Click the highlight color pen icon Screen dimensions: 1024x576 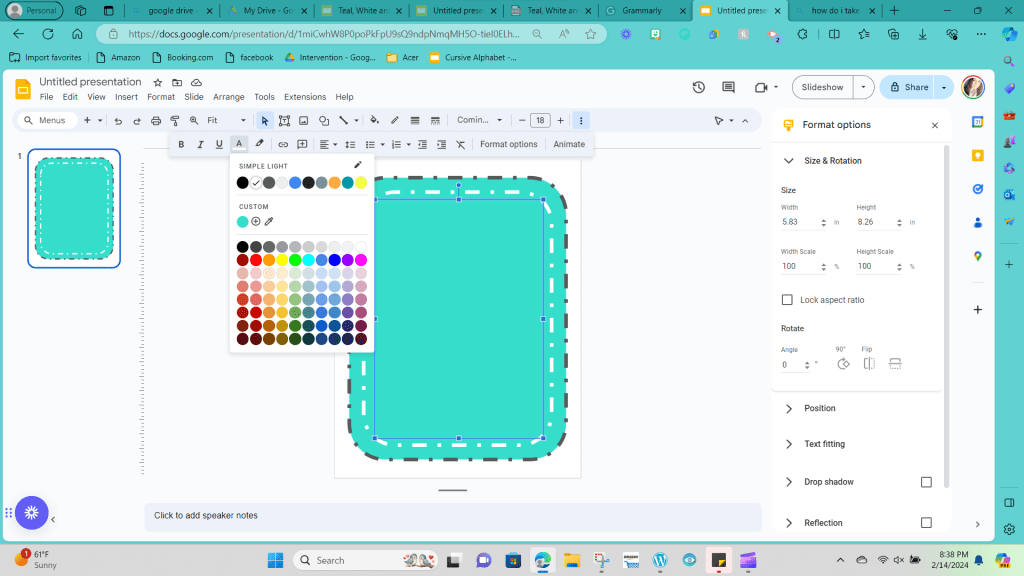click(x=259, y=144)
